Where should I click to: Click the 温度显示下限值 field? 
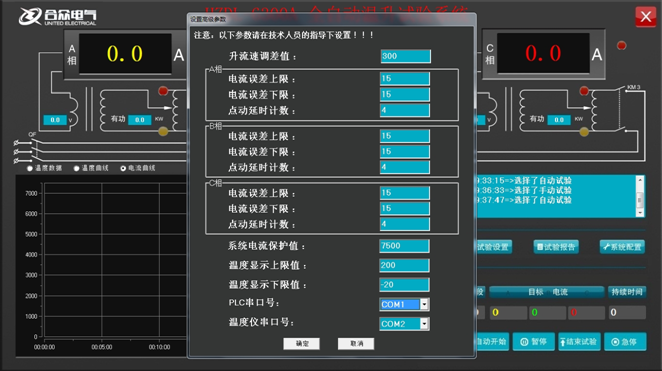[x=404, y=285]
